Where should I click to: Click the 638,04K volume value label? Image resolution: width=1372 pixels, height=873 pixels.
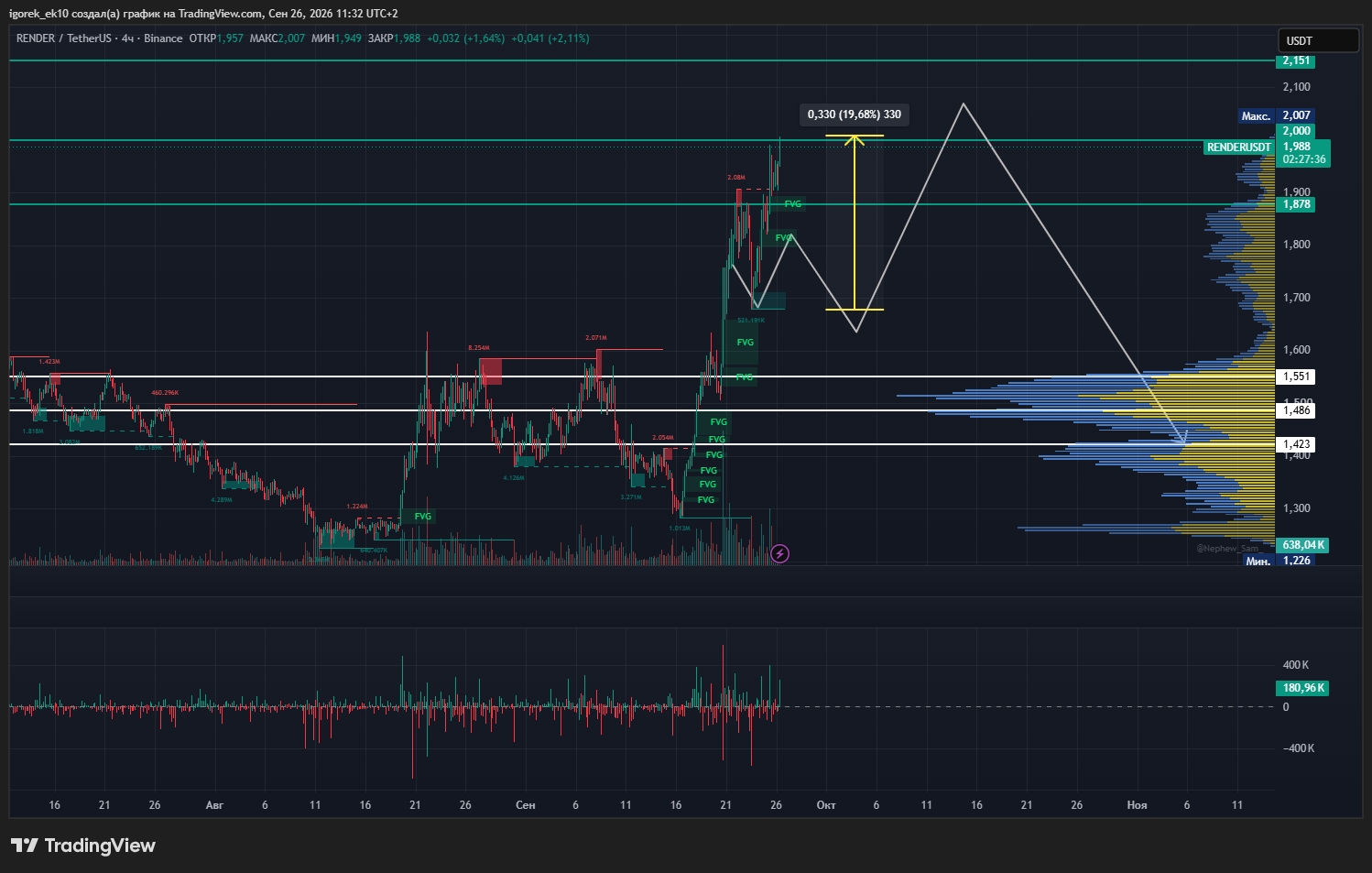pyautogui.click(x=1303, y=545)
